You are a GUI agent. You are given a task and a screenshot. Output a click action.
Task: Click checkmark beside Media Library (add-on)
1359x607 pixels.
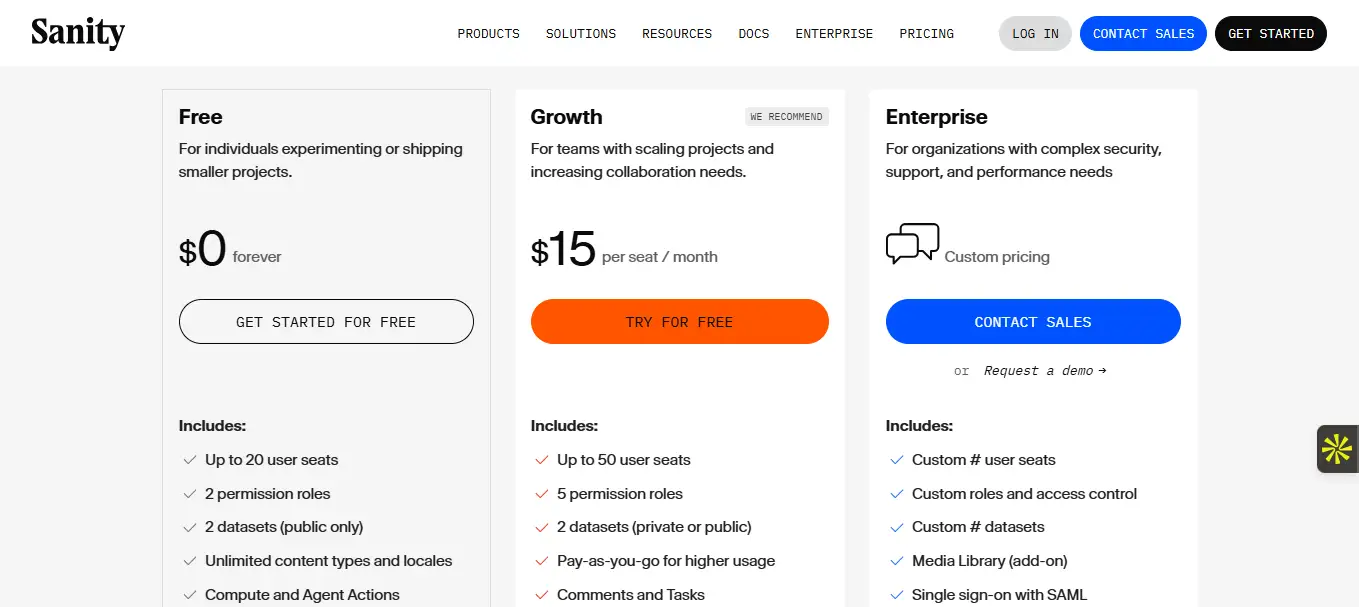pos(896,561)
